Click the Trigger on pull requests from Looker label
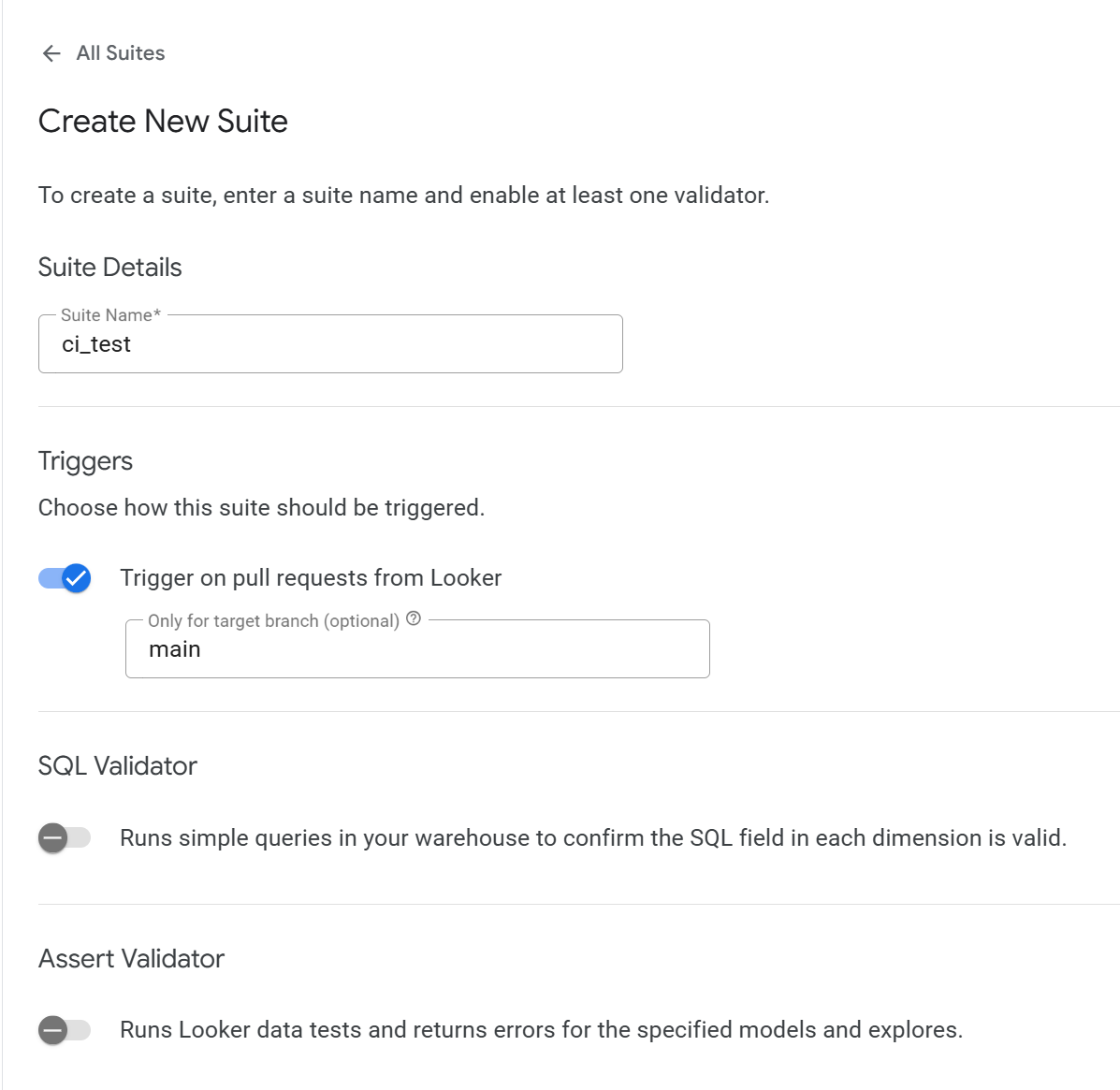The height and width of the screenshot is (1090, 1120). pyautogui.click(x=311, y=578)
